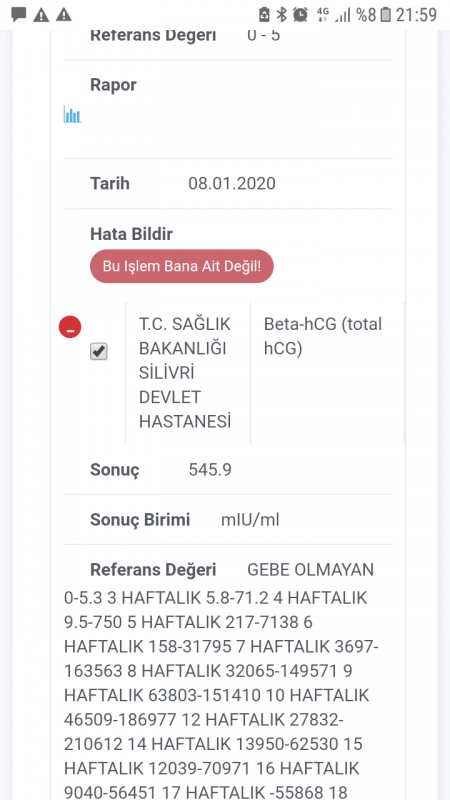Tap the result value 545.9
Screen dimensions: 450x800
[210, 469]
